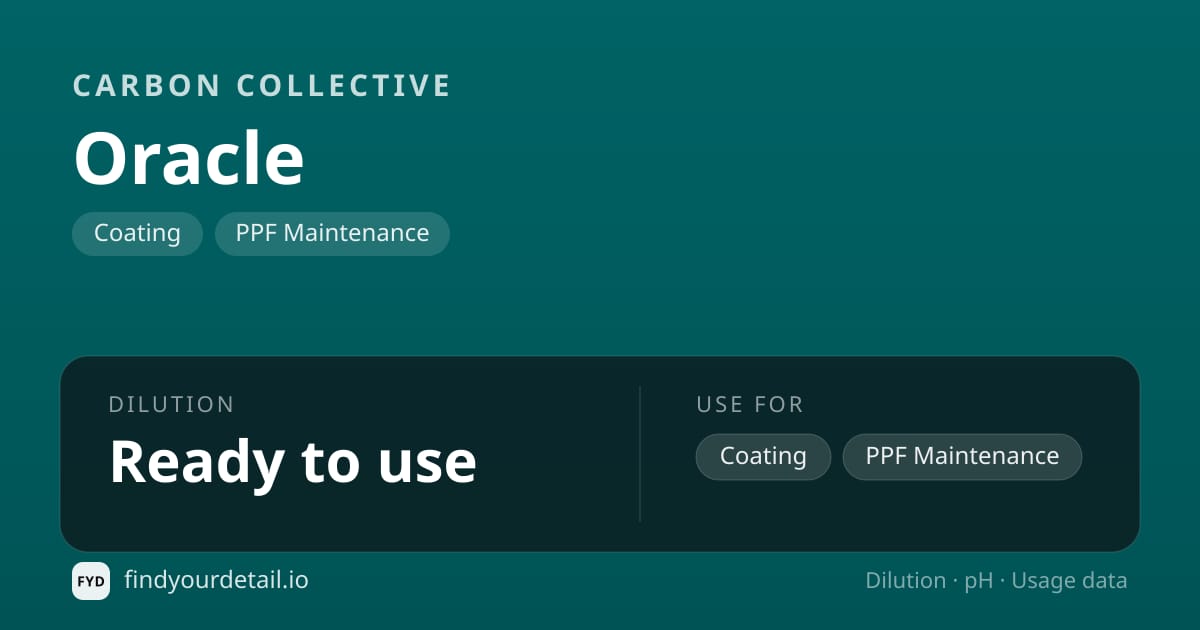Click pH in the footer text
Screen dimensions: 1200x630
click(x=978, y=581)
